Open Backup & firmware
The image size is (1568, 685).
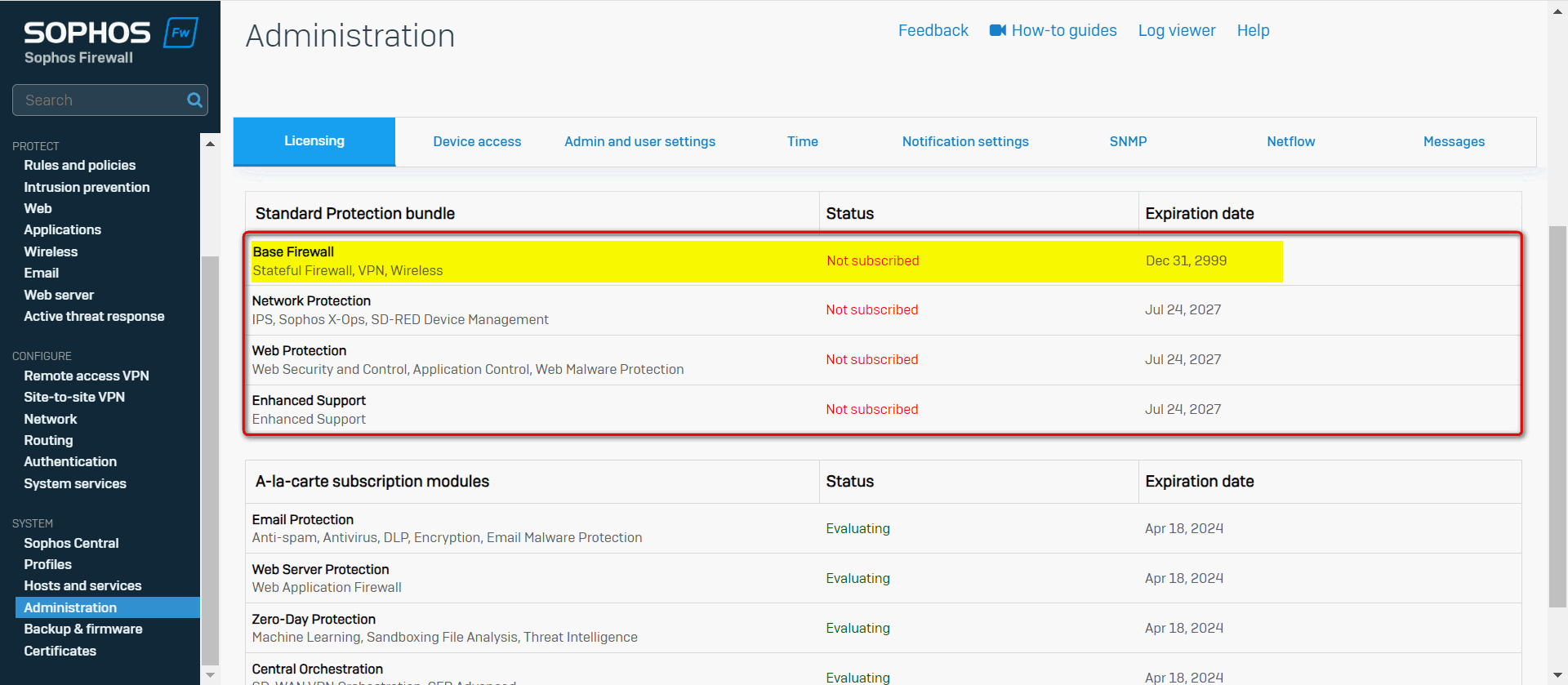point(83,629)
